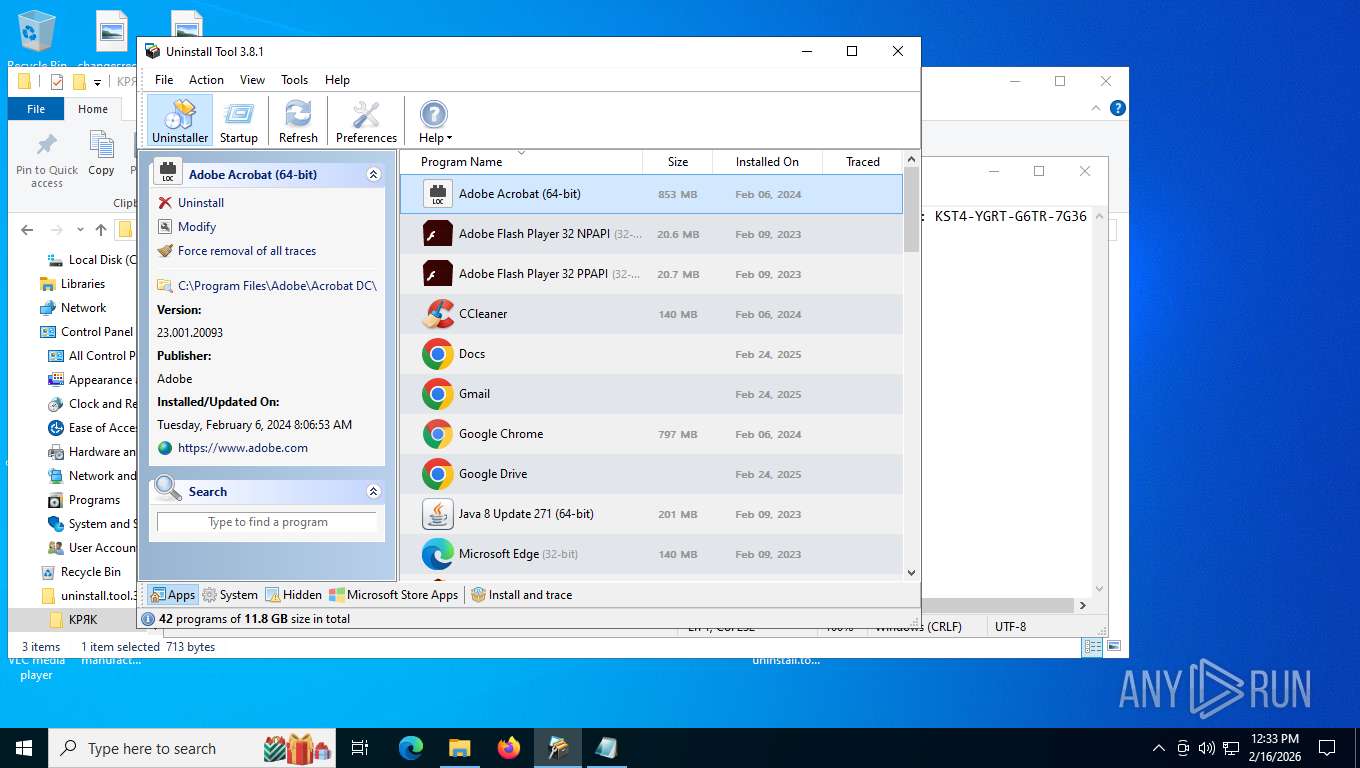
Task: Collapse the Search panel
Action: click(373, 491)
